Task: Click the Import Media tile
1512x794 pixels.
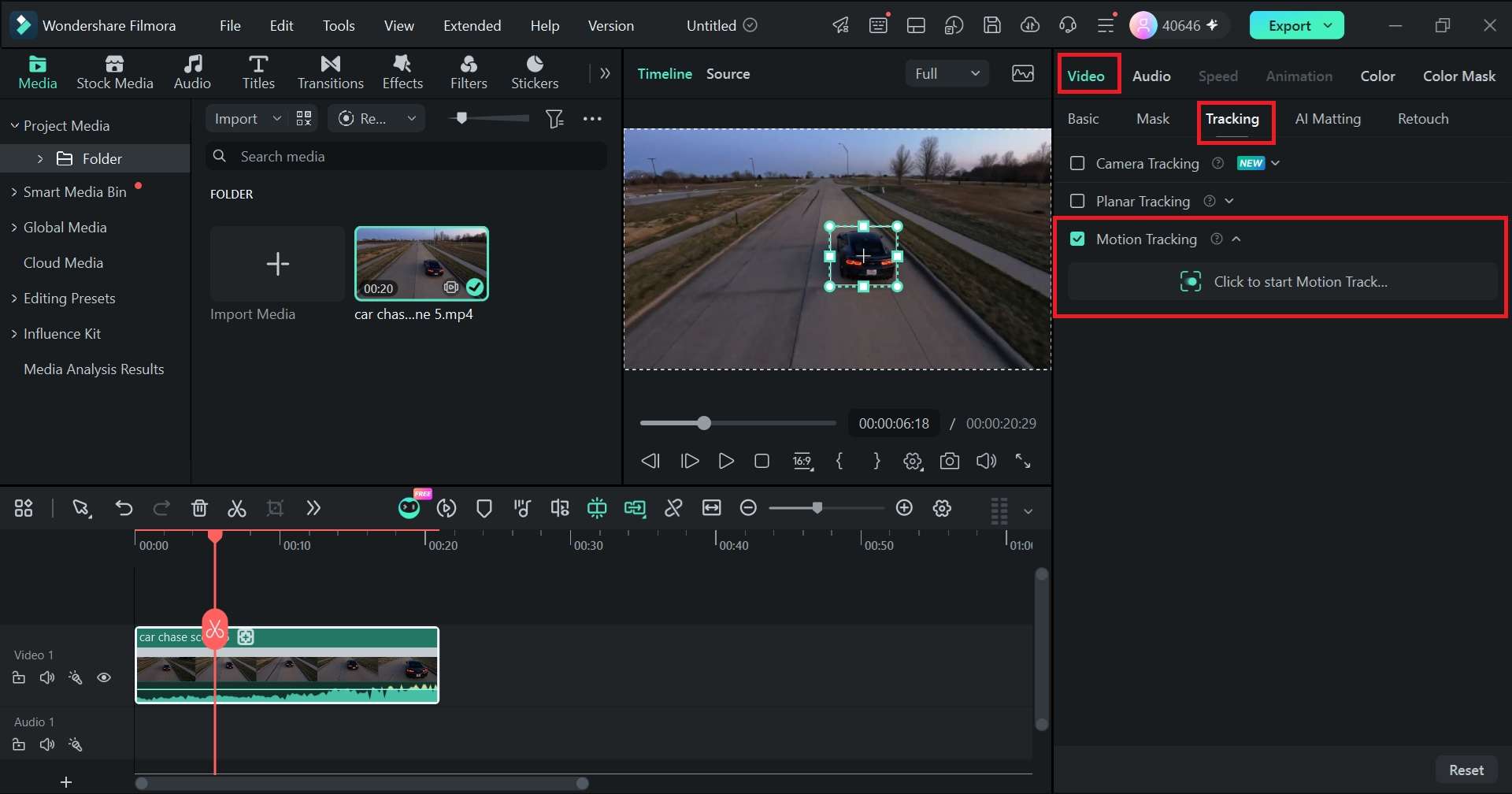Action: (277, 264)
